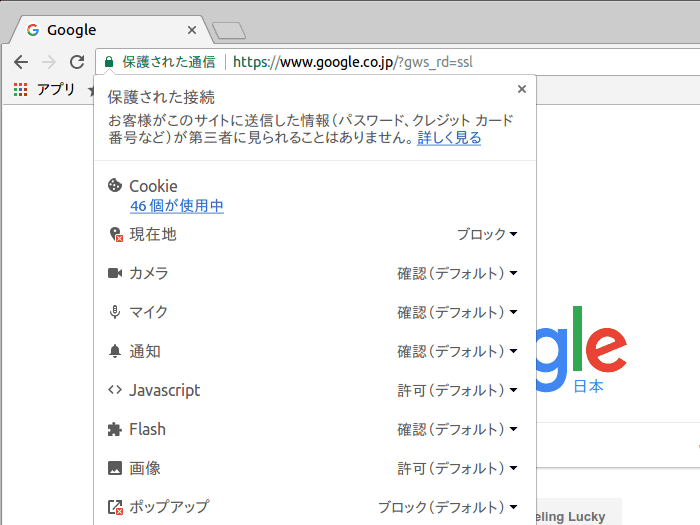Open the カメラ permission dropdown
Screen dimensions: 700x525
click(457, 273)
